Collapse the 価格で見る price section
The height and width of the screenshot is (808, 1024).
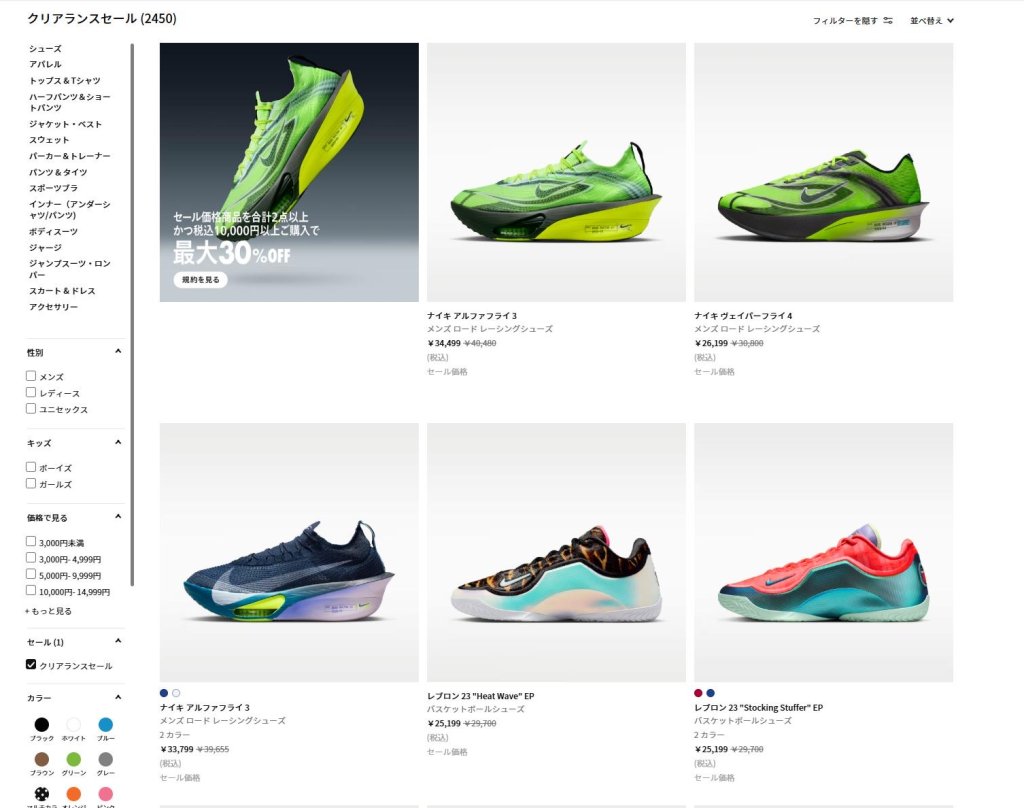[x=118, y=516]
